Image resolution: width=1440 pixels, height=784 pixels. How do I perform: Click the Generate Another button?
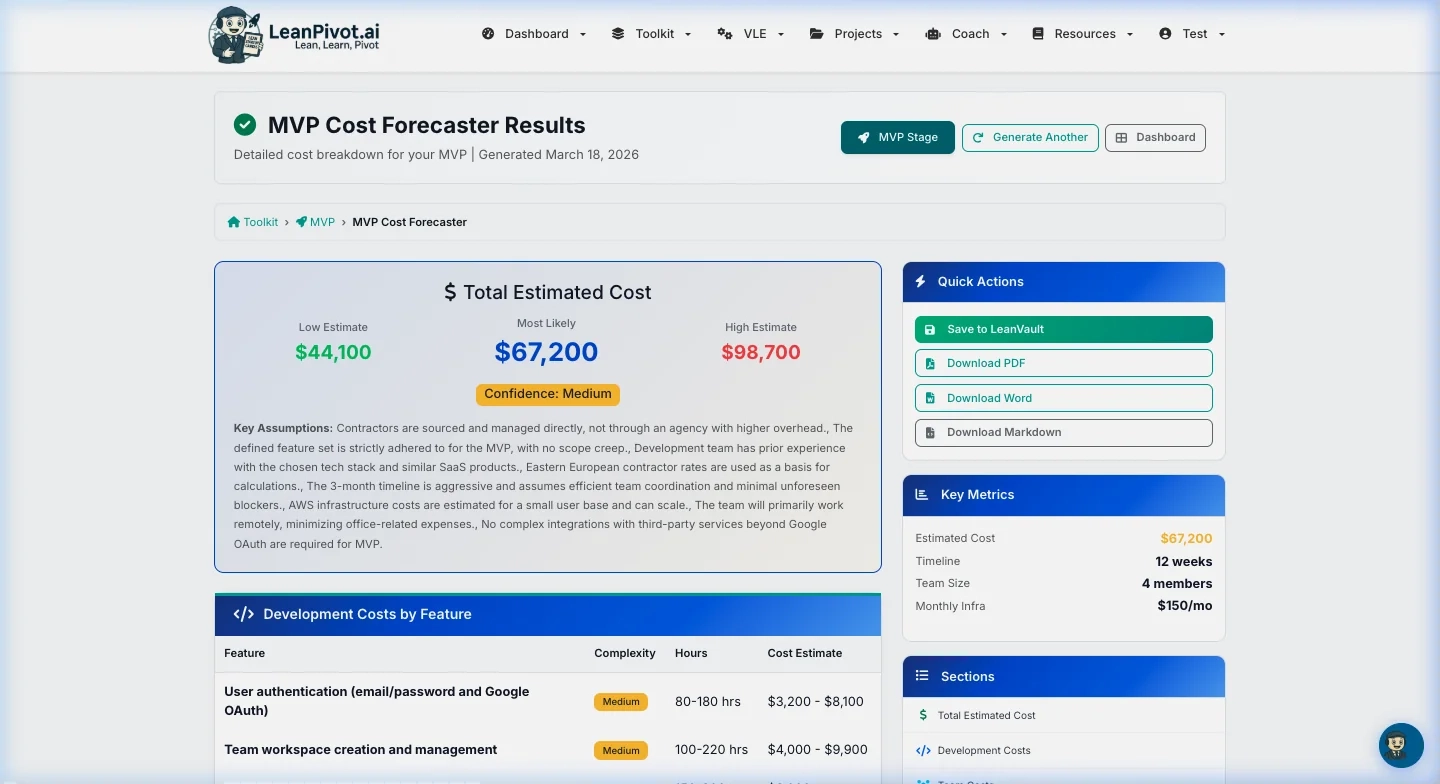pos(1030,137)
